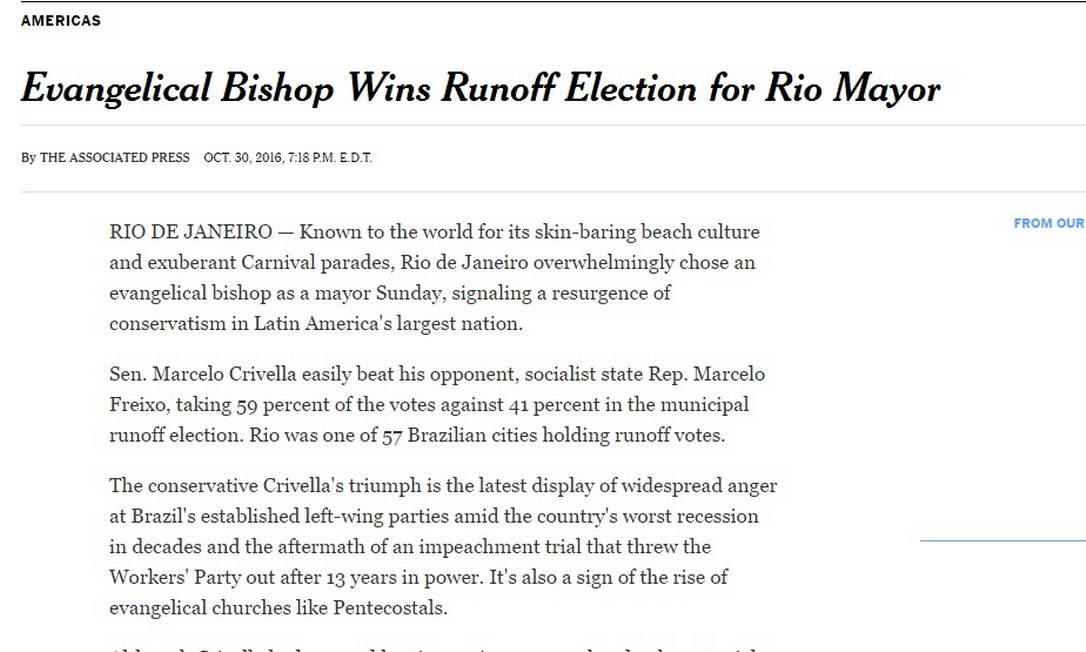Image resolution: width=1086 pixels, height=652 pixels.
Task: Click the blue sidebar divider line
Action: [x=1002, y=541]
